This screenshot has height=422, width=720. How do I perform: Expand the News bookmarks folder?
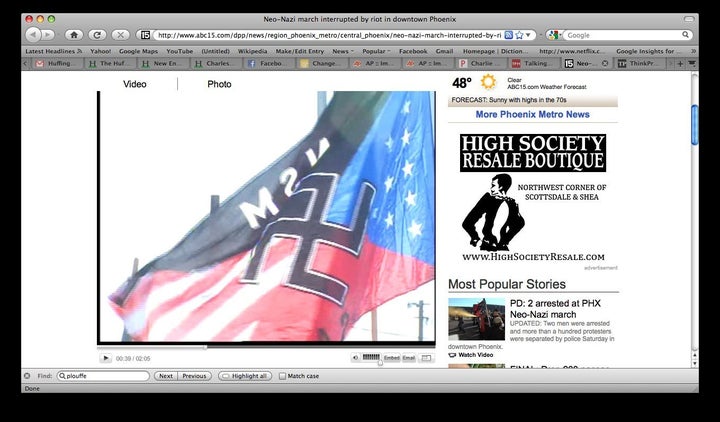click(343, 51)
